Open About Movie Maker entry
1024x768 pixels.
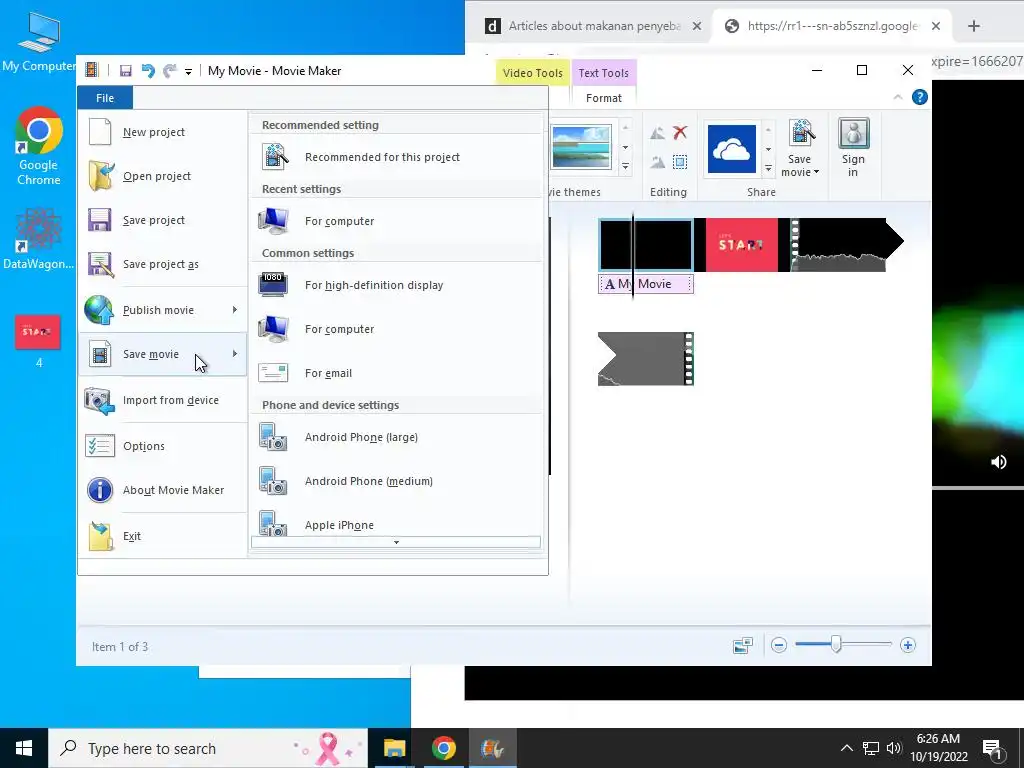[x=162, y=490]
